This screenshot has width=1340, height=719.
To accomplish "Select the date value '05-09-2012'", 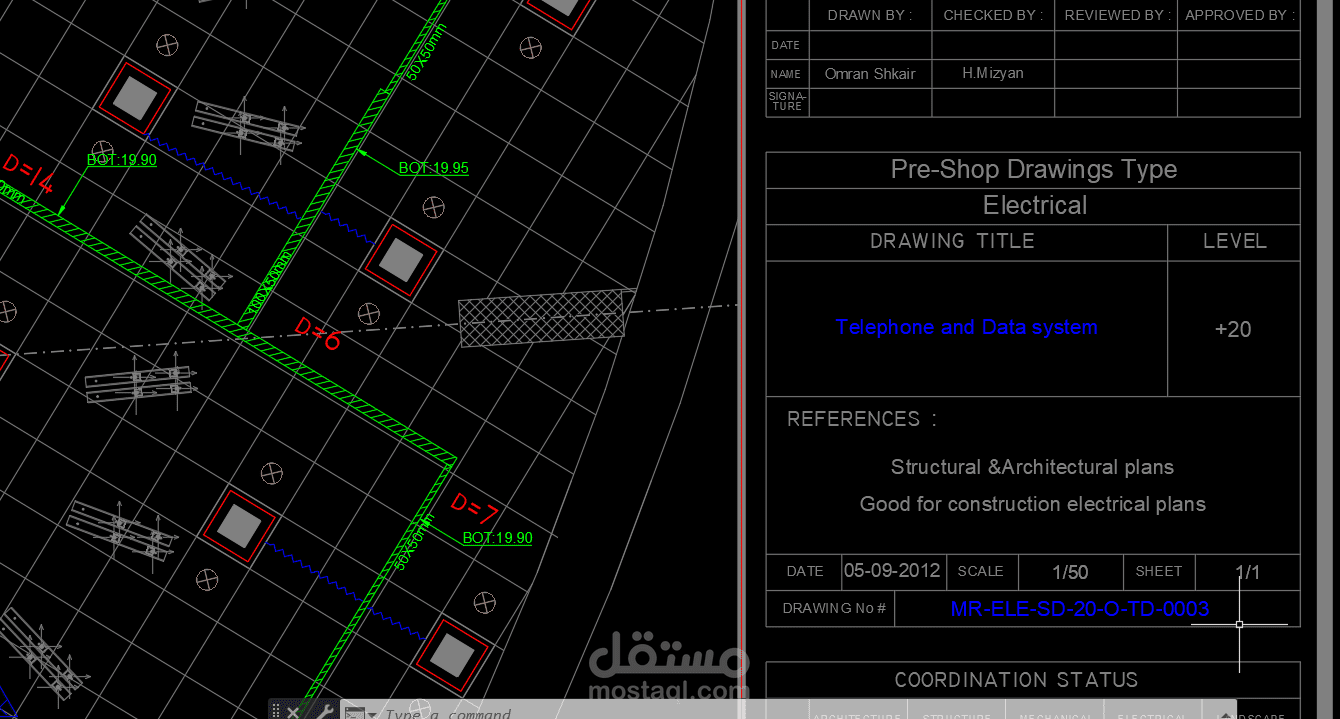I will pyautogui.click(x=892, y=570).
